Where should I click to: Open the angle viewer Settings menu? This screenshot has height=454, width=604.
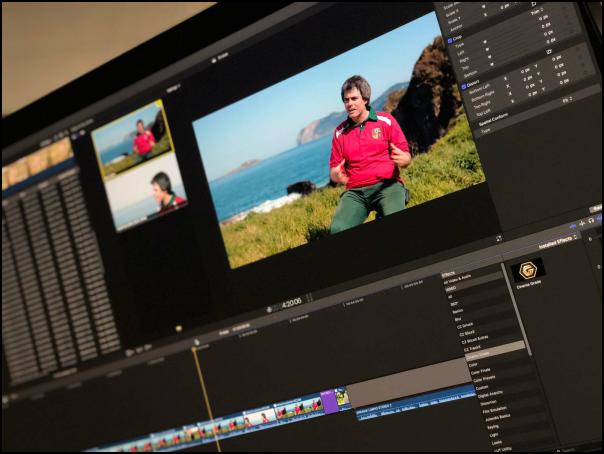click(174, 89)
